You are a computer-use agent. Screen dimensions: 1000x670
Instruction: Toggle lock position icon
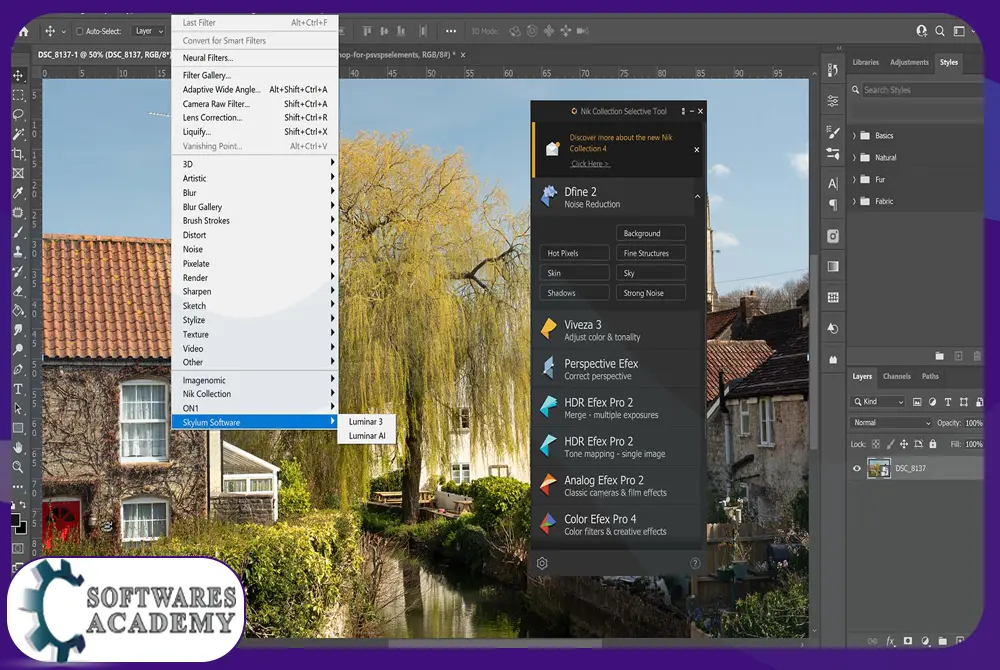point(904,444)
